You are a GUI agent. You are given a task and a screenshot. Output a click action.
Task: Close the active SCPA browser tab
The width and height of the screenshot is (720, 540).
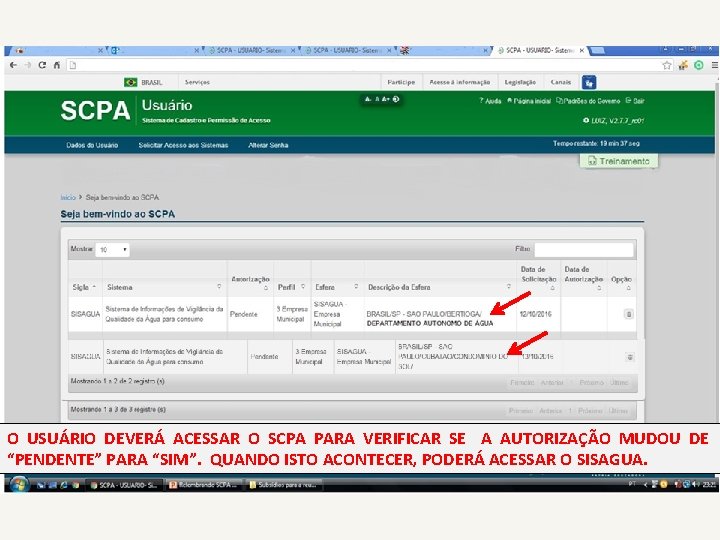(582, 51)
